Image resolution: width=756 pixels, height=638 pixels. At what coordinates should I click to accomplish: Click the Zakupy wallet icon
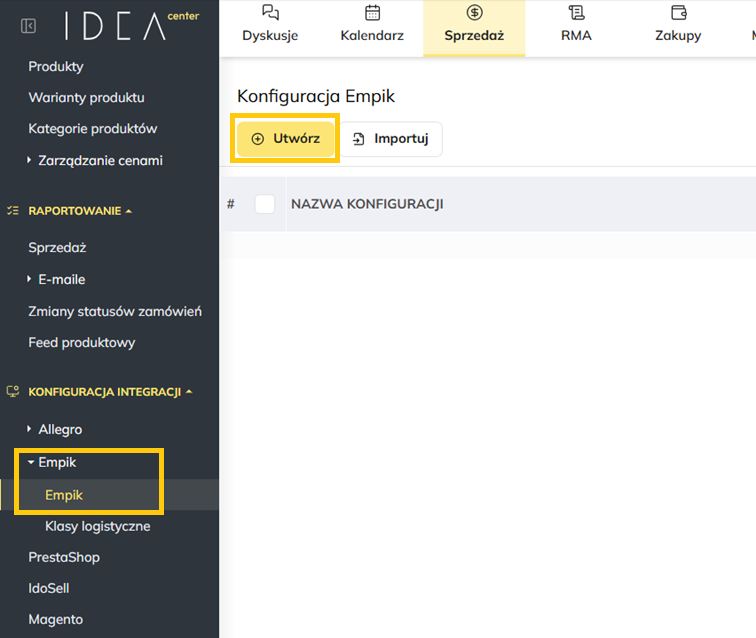click(x=678, y=13)
